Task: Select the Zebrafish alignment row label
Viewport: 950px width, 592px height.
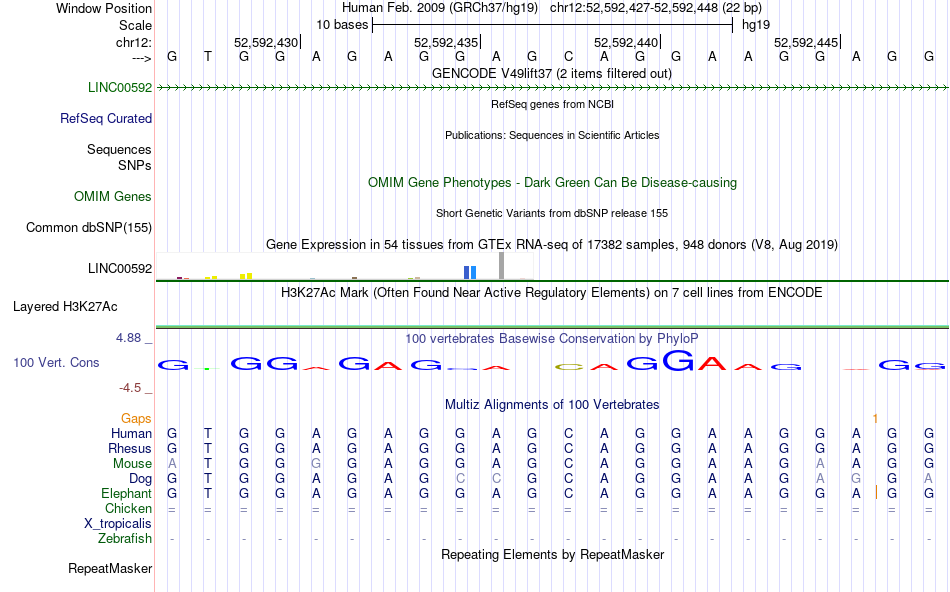Action: point(125,538)
